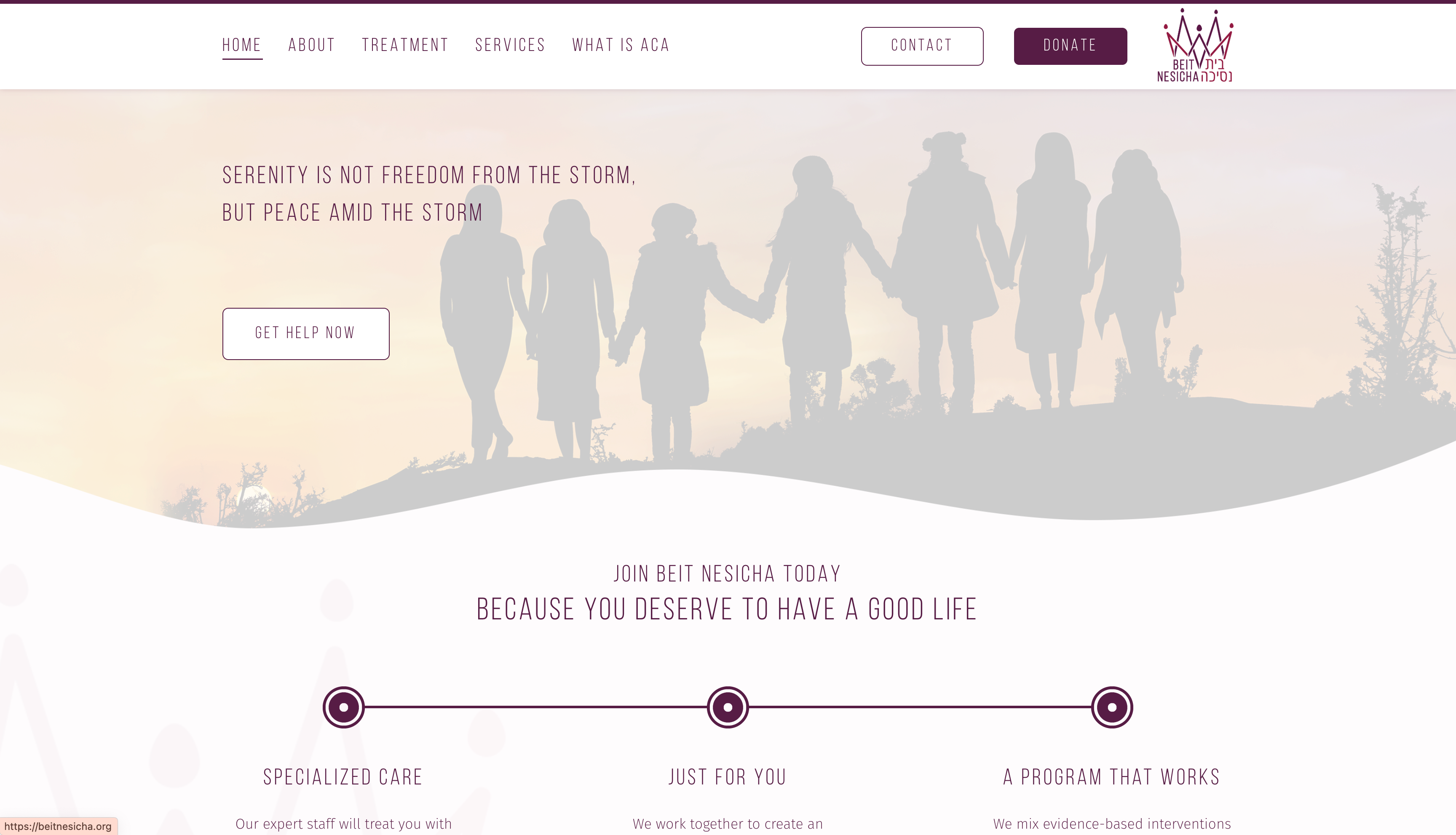Select the circle marker above A Program That Works
This screenshot has width=1456, height=835.
coord(1112,707)
